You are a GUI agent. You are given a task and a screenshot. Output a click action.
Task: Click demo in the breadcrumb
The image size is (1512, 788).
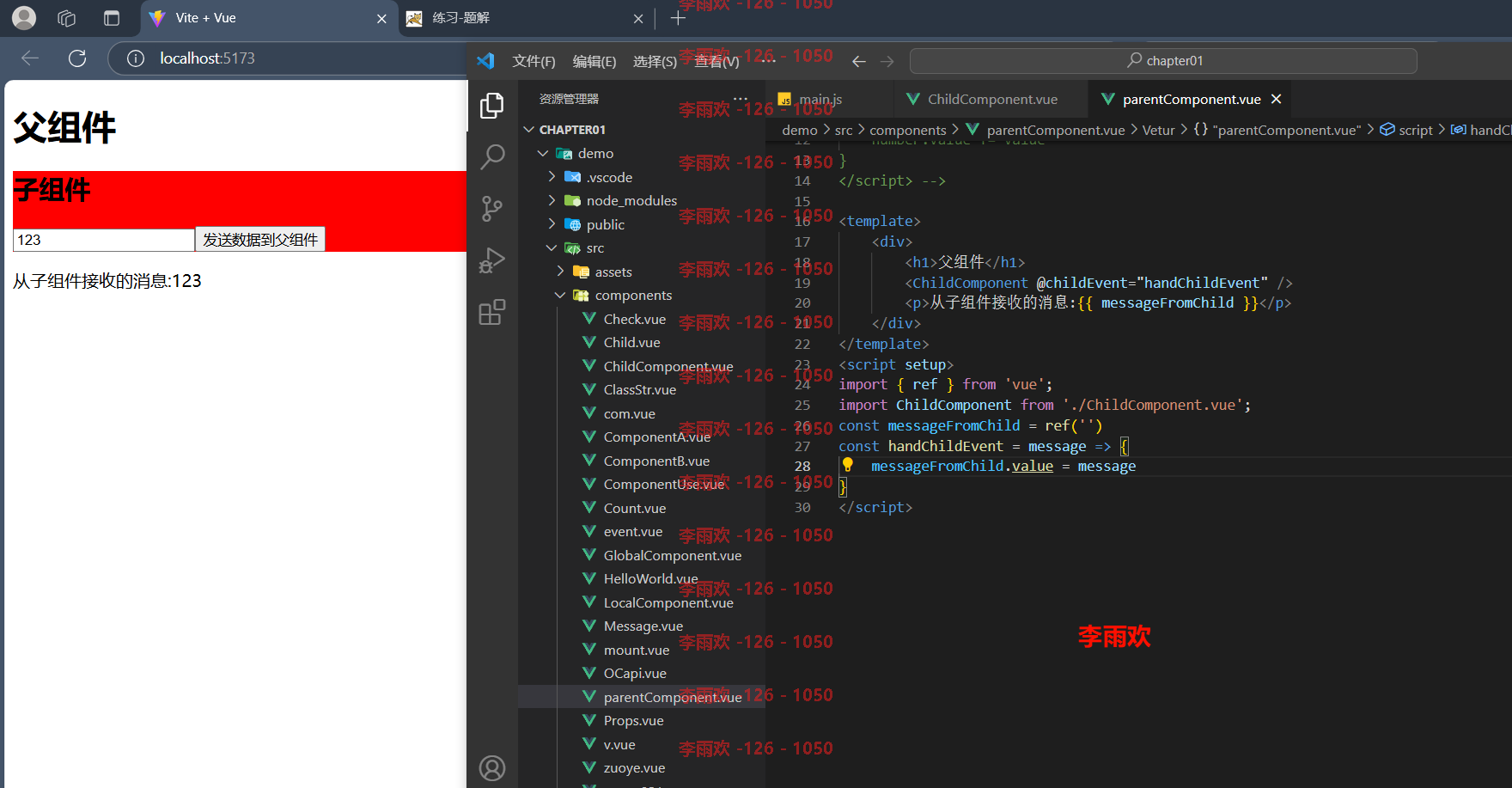(800, 130)
